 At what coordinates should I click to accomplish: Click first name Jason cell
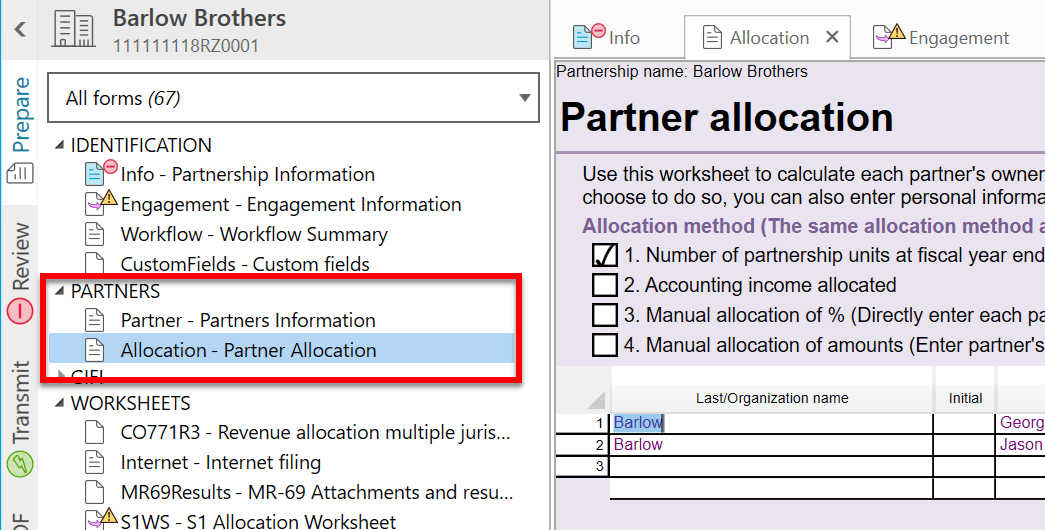pos(1021,445)
